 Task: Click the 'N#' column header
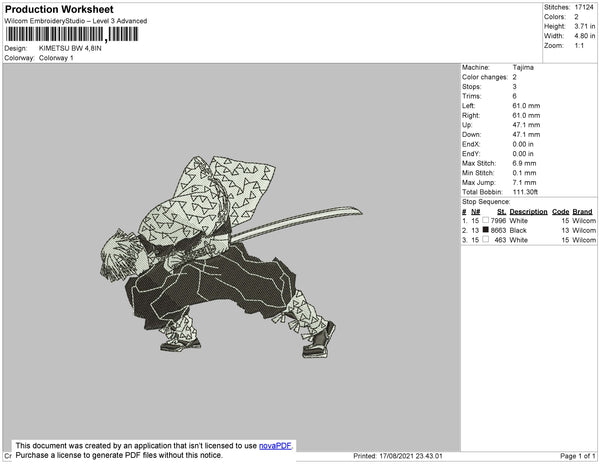(x=475, y=212)
